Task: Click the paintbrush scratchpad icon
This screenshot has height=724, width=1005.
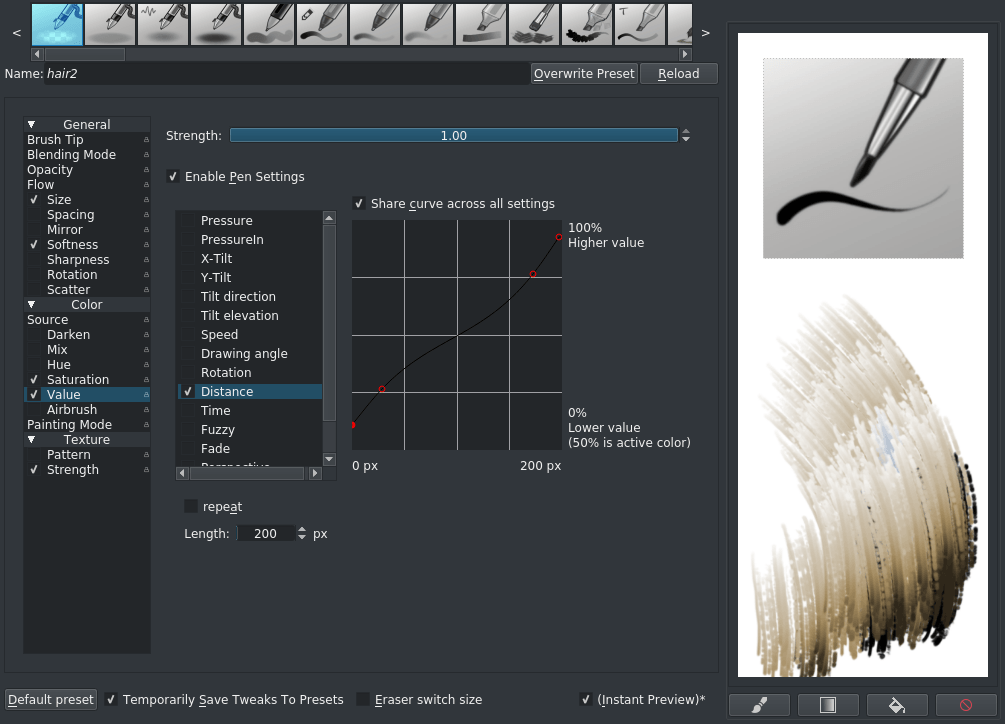Action: pos(759,705)
